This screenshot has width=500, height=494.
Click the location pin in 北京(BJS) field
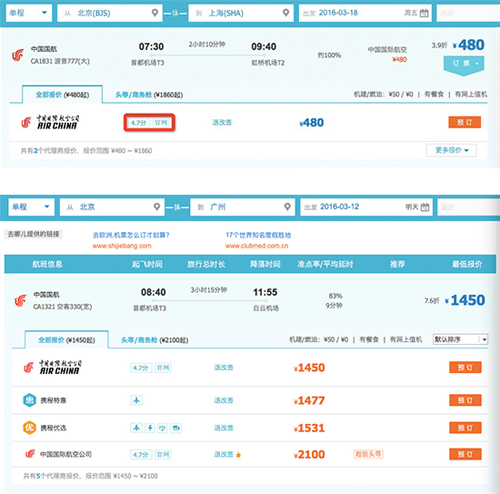tap(155, 13)
